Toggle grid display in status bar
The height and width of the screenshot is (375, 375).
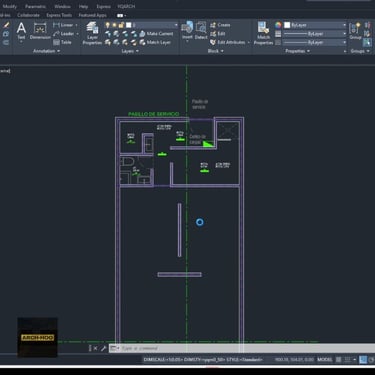tap(338, 360)
